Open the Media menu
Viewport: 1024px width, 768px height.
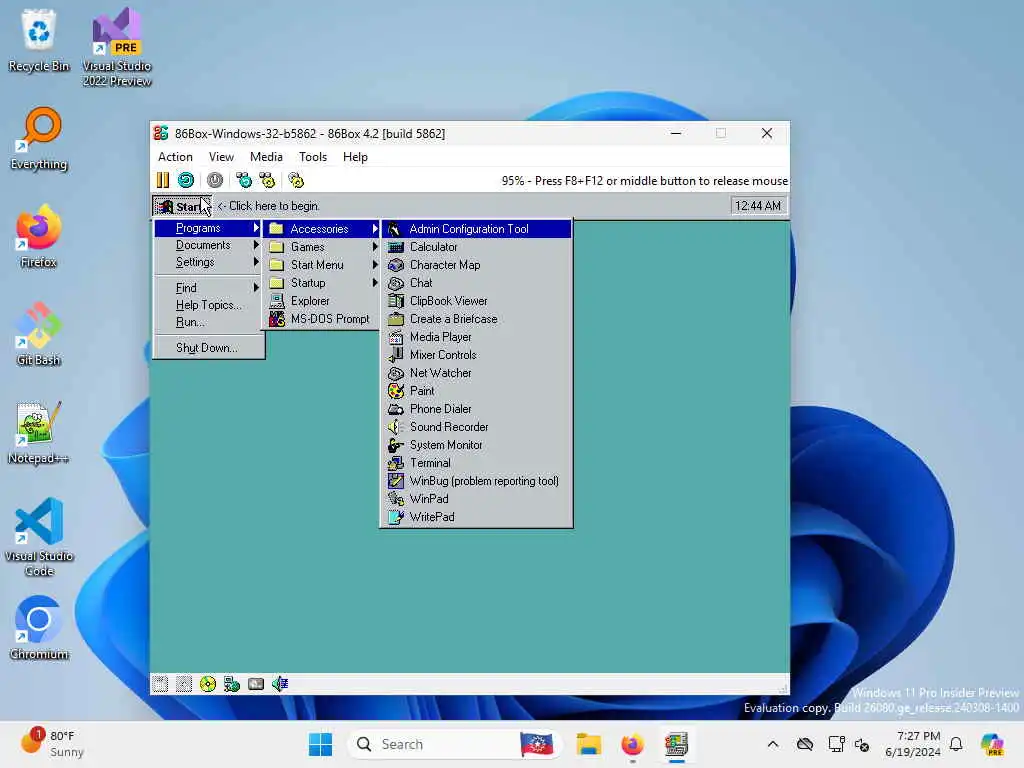pos(266,157)
